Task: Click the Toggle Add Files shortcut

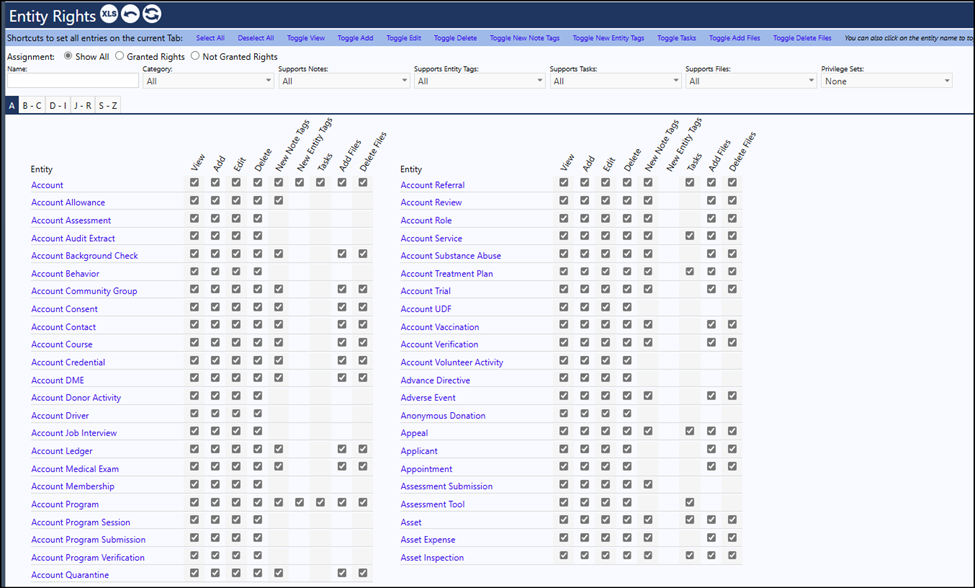Action: click(x=734, y=38)
